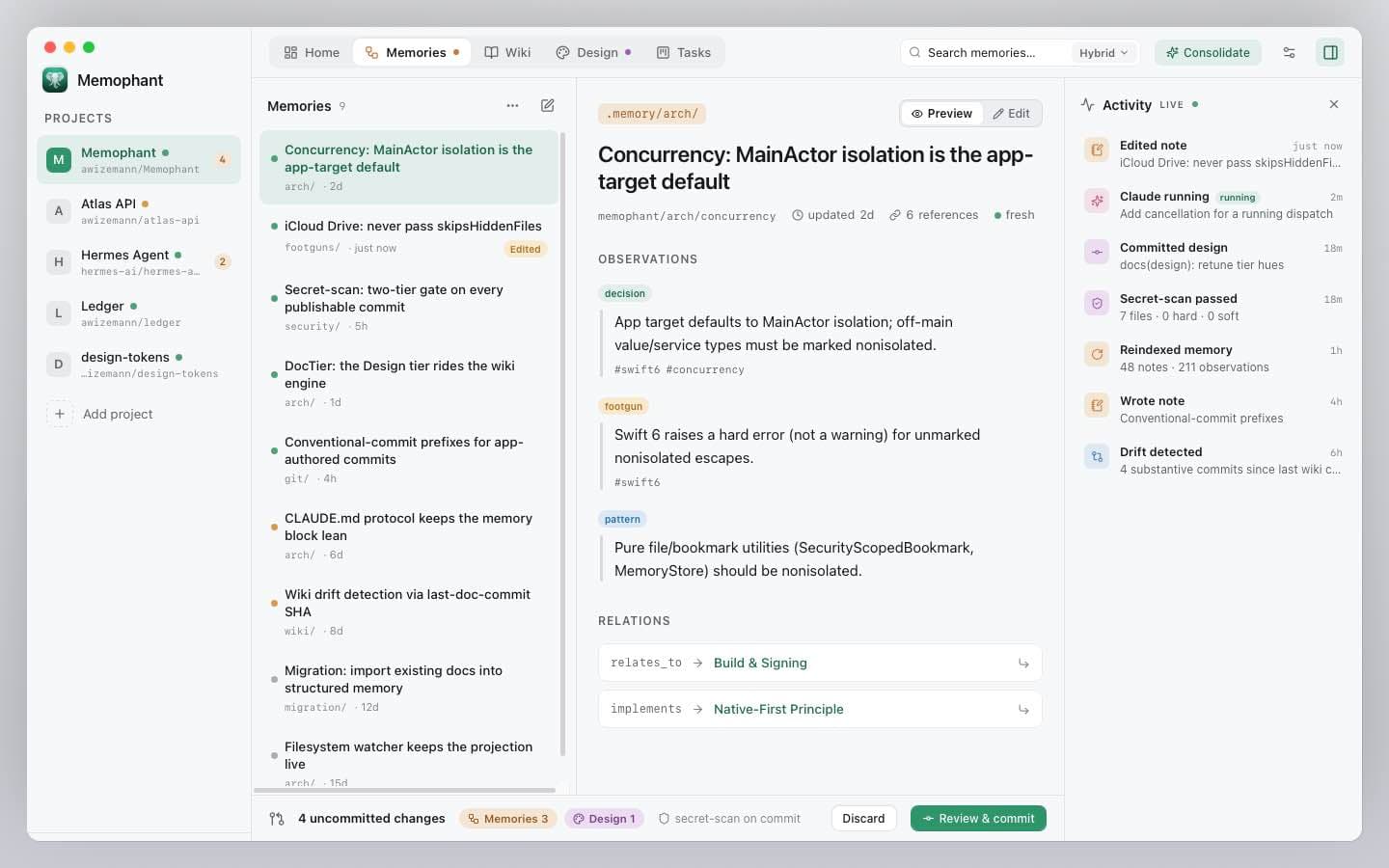Viewport: 1389px width, 868px height.
Task: Click the footgun observation tag
Action: coord(623,406)
